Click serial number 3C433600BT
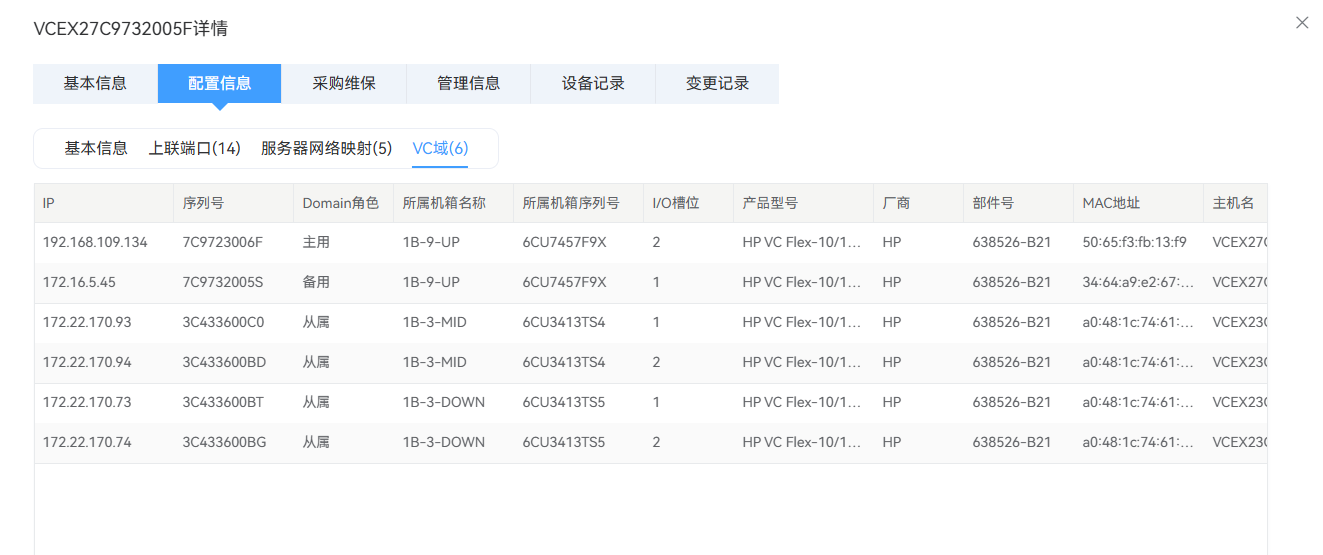 tap(223, 402)
